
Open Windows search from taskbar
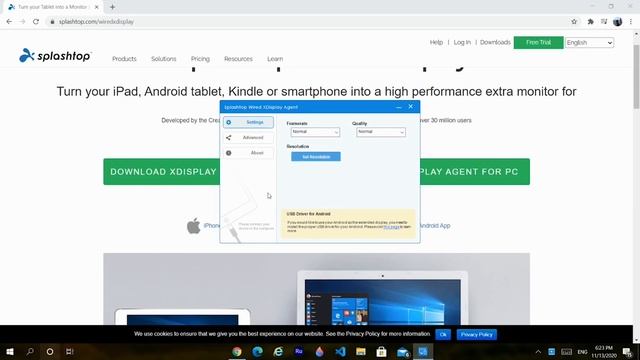click(30, 351)
